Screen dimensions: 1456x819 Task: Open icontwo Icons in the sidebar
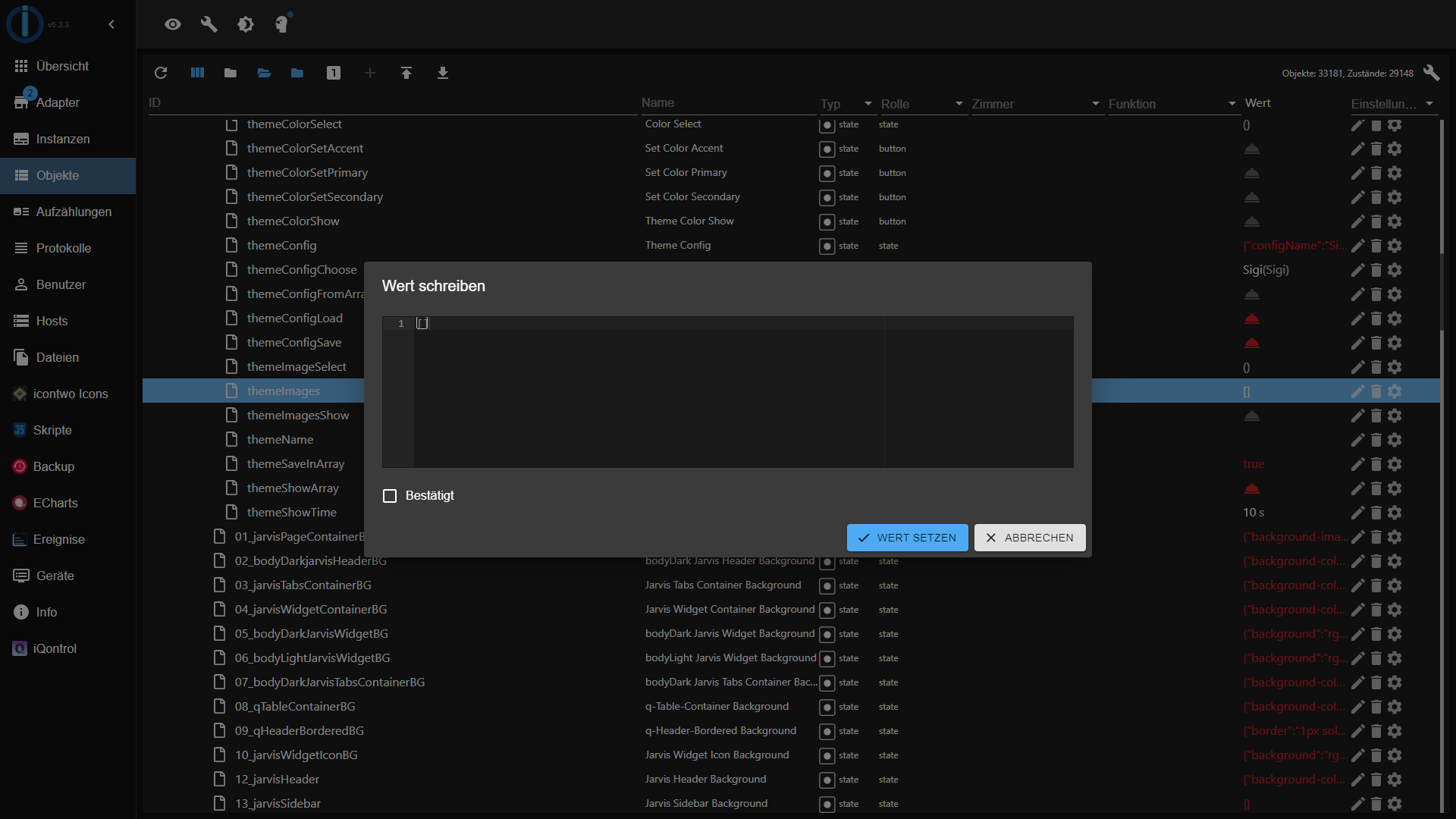pos(67,394)
